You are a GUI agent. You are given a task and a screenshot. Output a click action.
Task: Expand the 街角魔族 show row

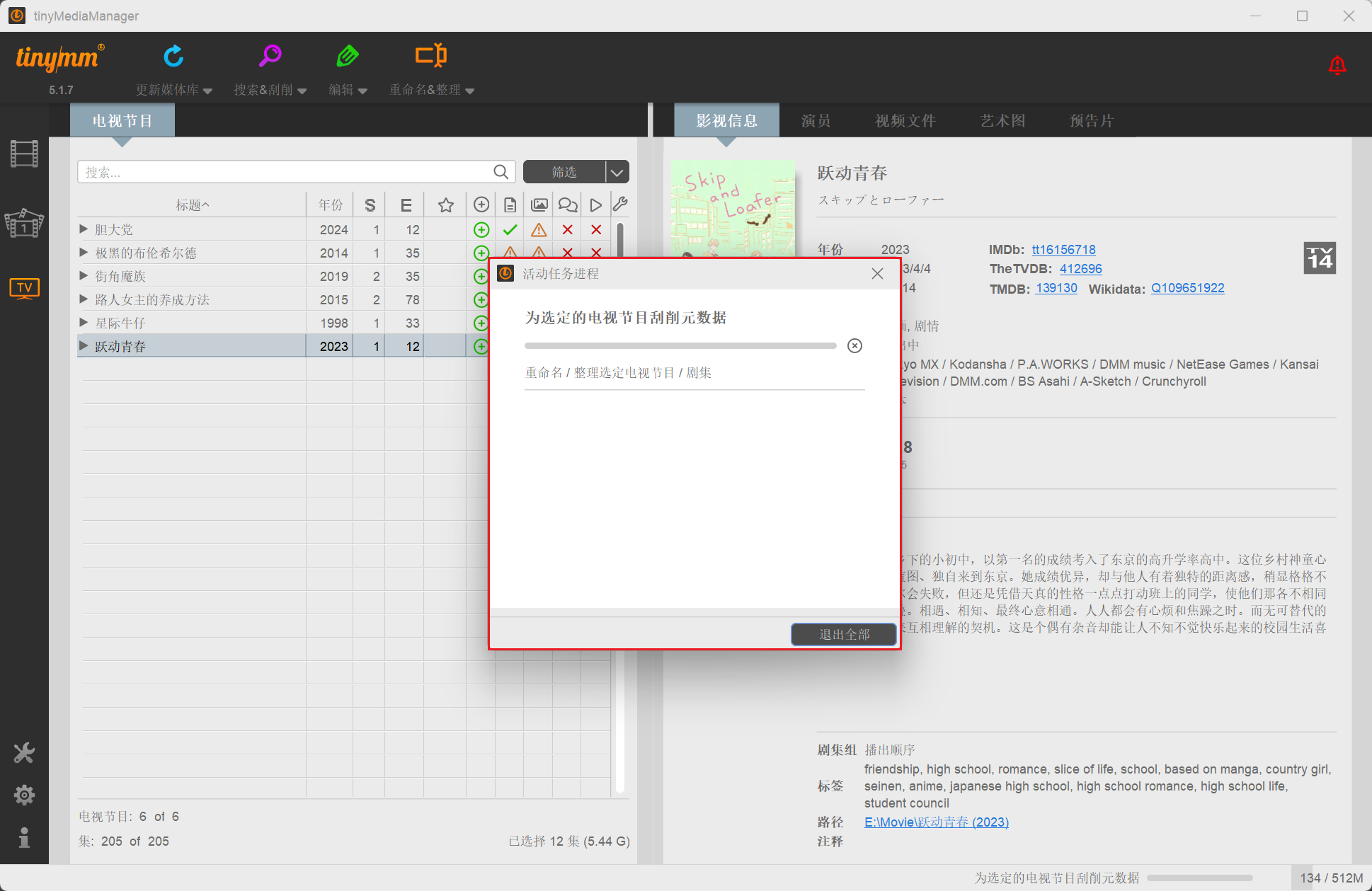(84, 275)
